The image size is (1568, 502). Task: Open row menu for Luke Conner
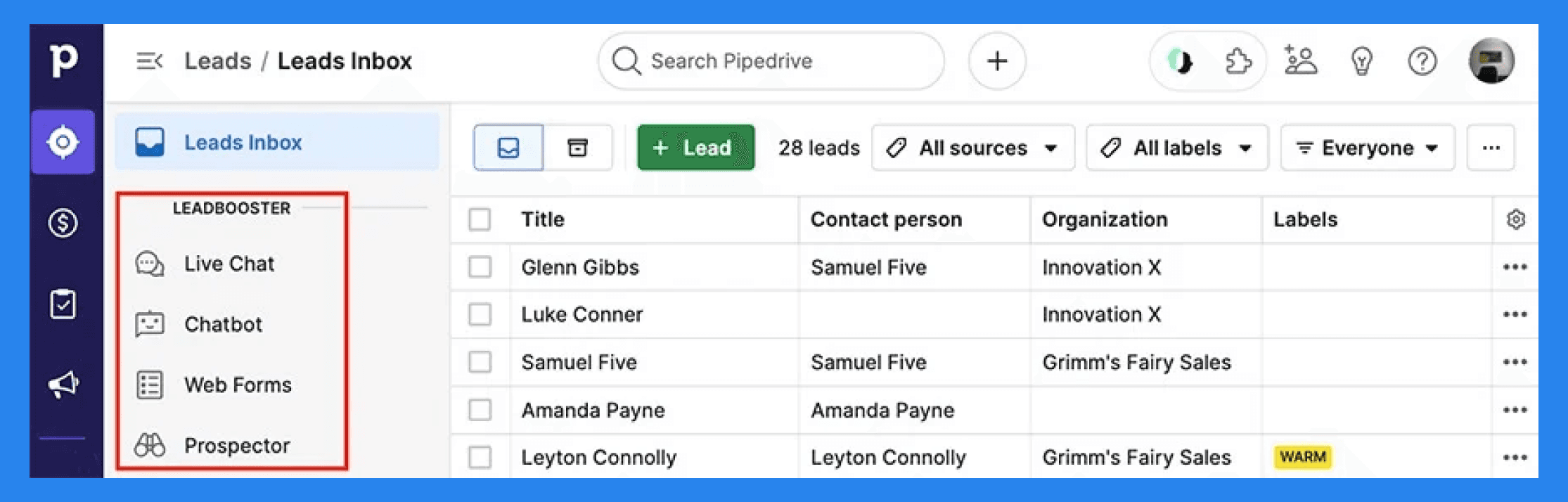pos(1515,314)
